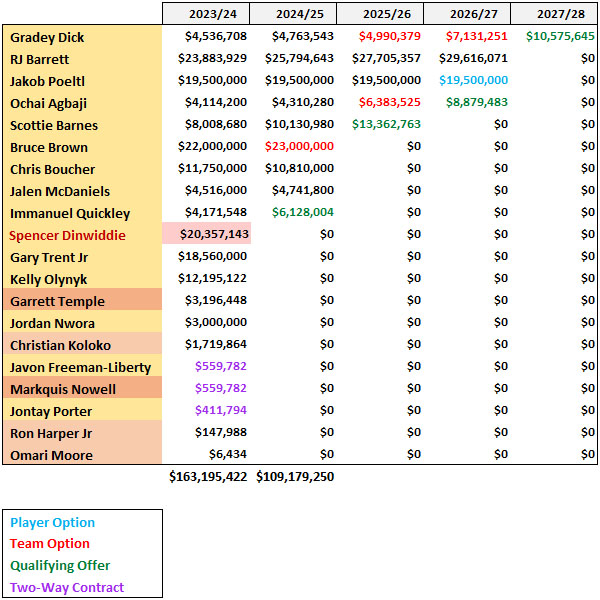
Task: Select Gradey Dick's green $10,575,645 qualifying offer
Action: tap(560, 36)
